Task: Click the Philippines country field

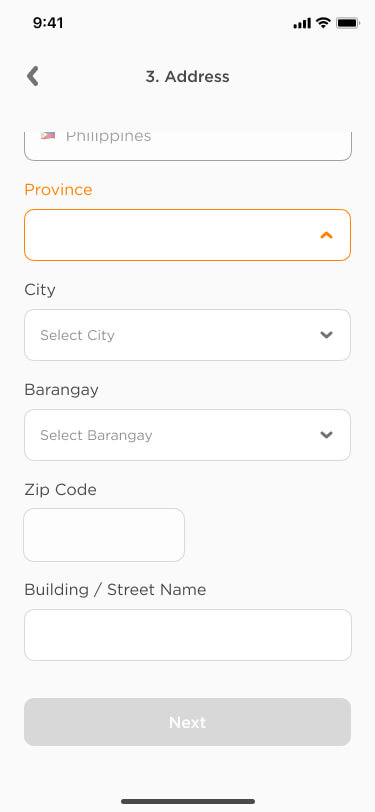Action: (188, 145)
